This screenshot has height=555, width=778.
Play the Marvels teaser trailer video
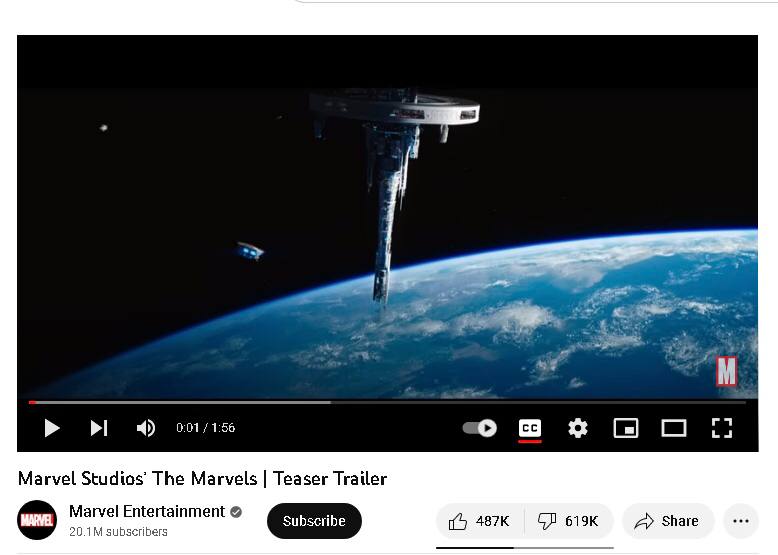[x=52, y=428]
